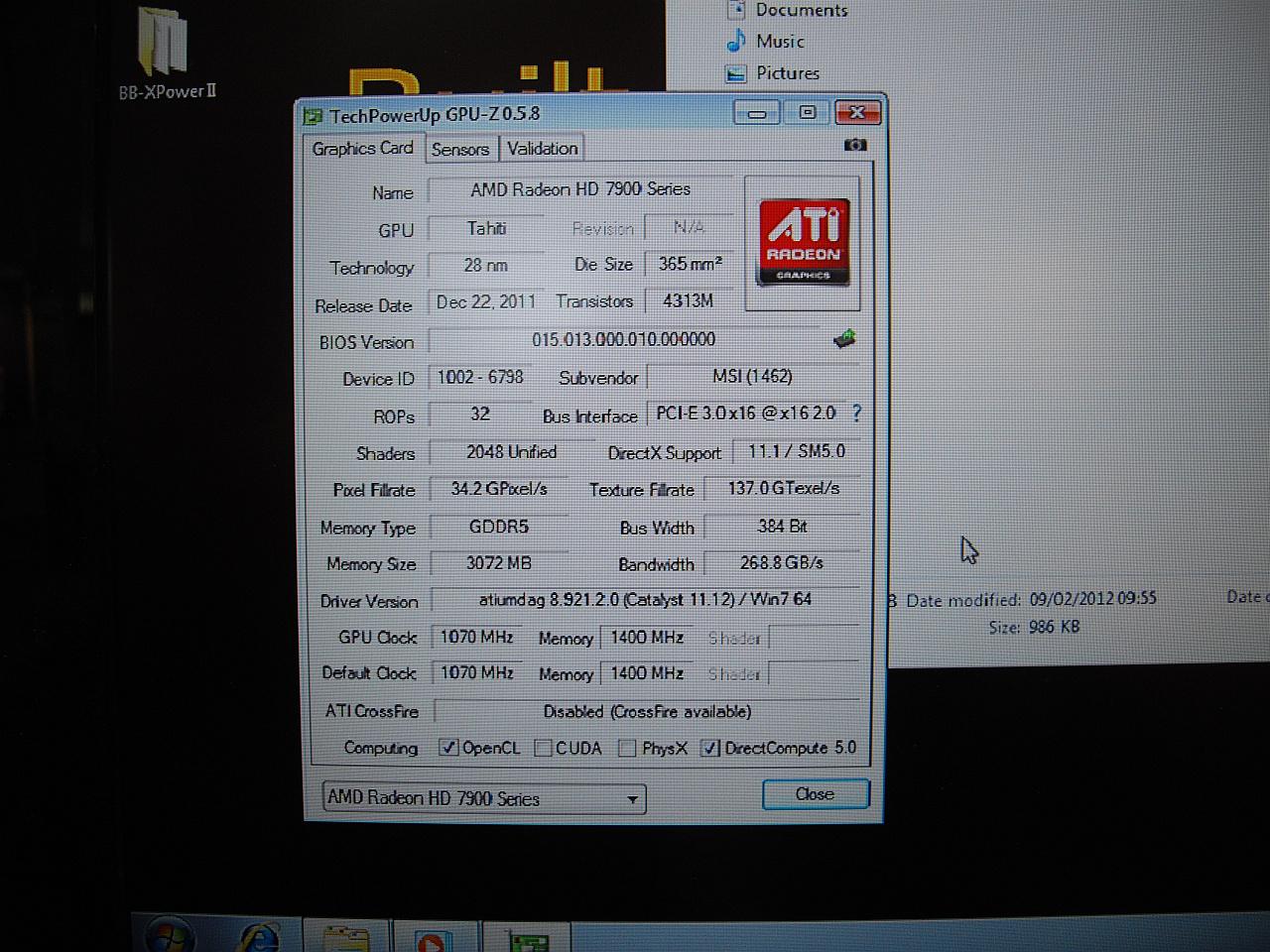Click the Shaders value 2048 Unified
The height and width of the screenshot is (952, 1270).
tap(512, 452)
